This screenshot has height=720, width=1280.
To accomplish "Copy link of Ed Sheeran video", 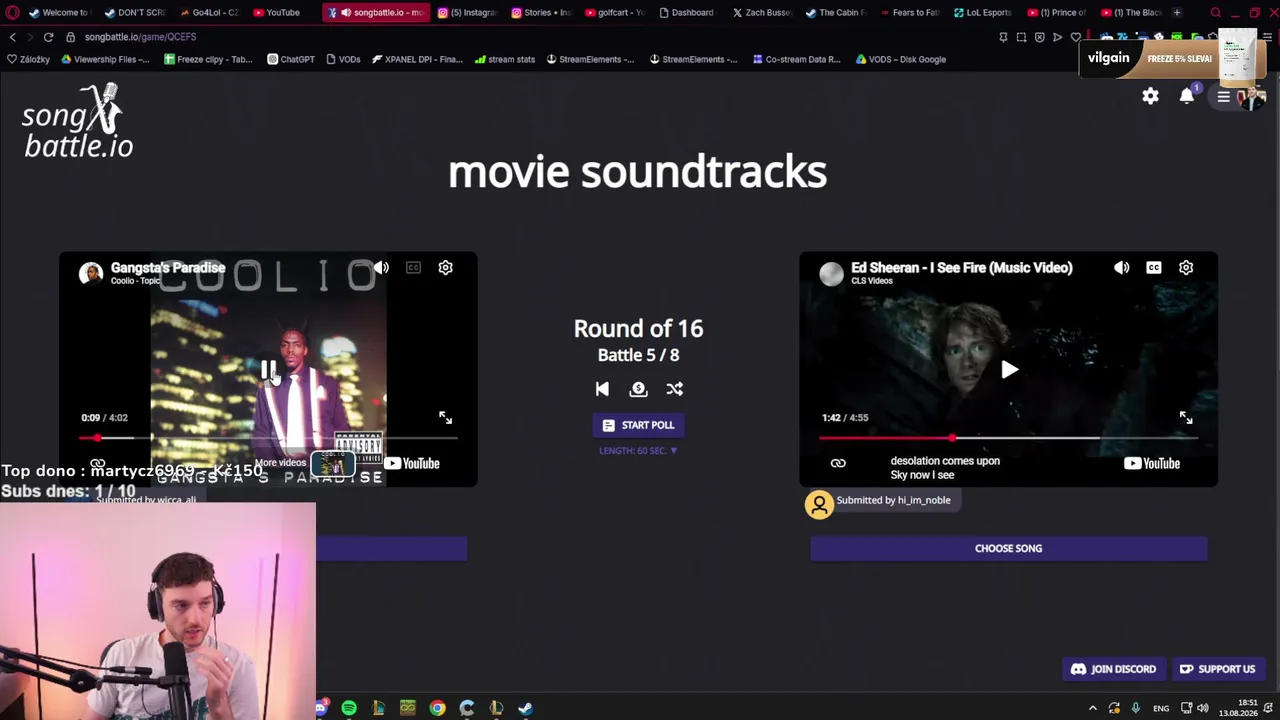I will 838,463.
